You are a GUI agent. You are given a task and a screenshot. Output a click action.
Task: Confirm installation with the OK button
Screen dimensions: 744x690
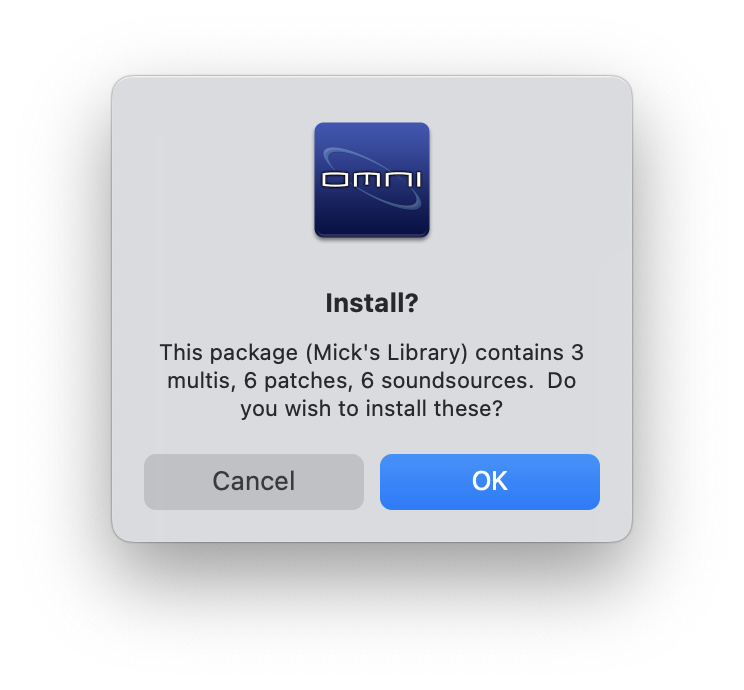tap(490, 482)
